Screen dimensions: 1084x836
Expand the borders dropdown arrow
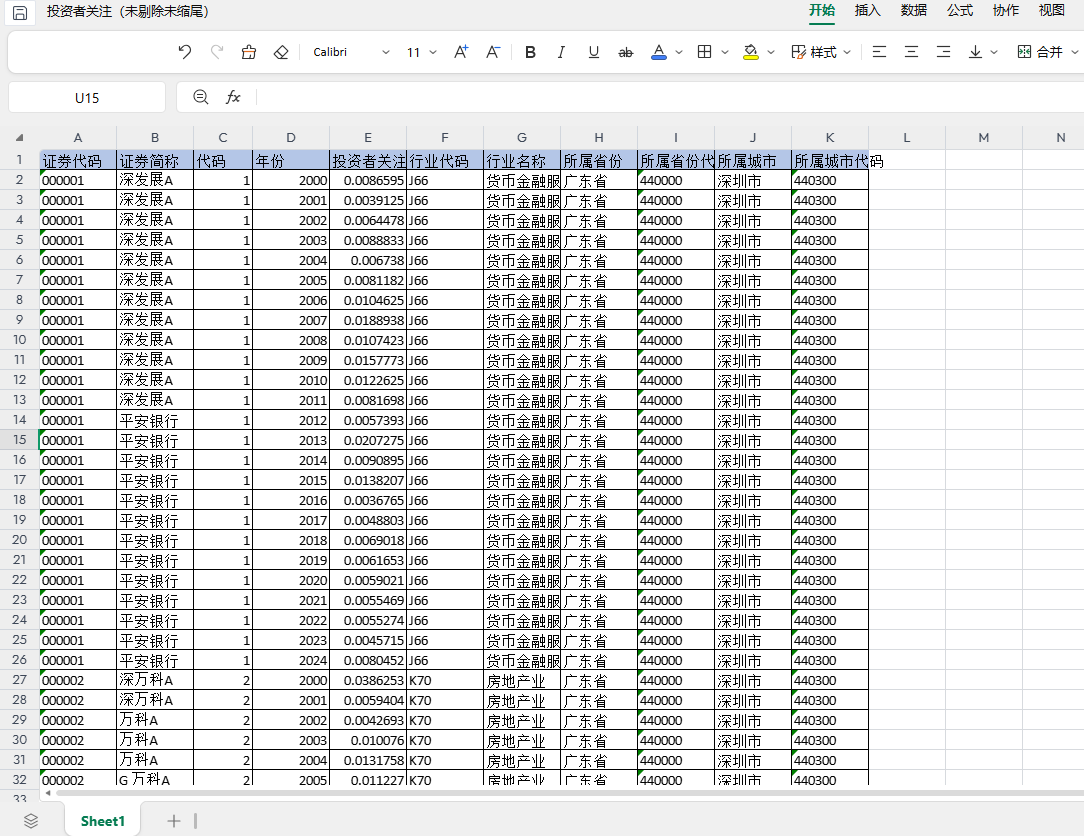click(726, 52)
